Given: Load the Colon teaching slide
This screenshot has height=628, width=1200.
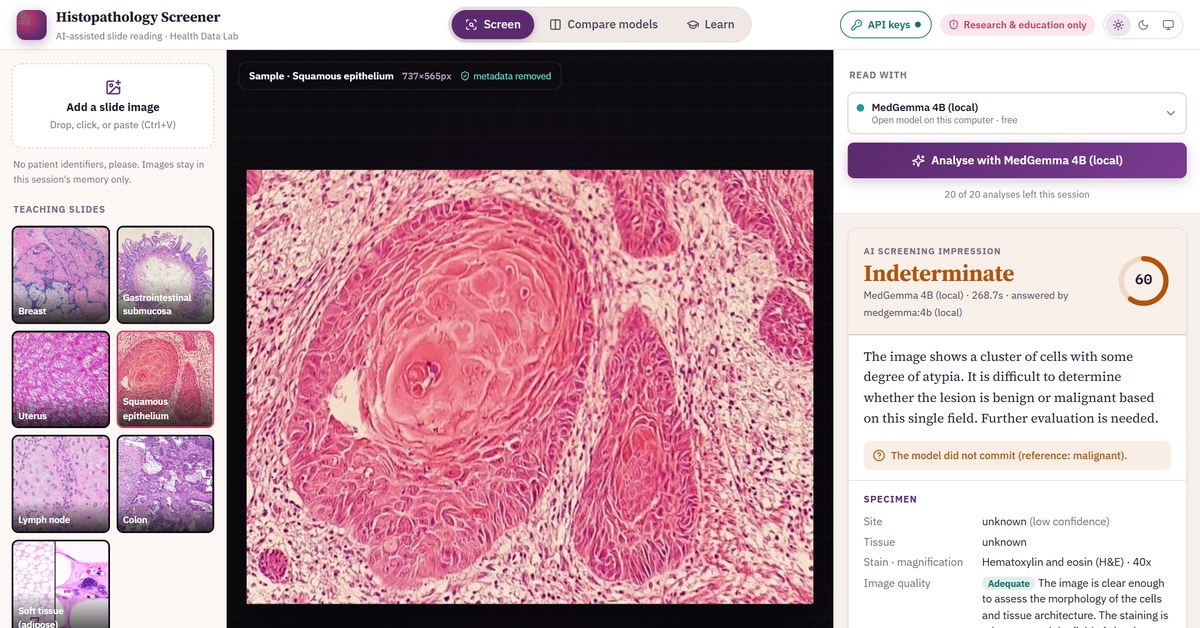Looking at the screenshot, I should pyautogui.click(x=165, y=483).
